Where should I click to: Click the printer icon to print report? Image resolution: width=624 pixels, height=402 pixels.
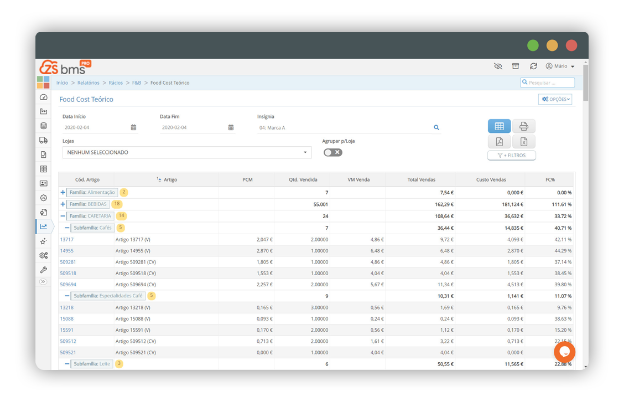click(523, 127)
